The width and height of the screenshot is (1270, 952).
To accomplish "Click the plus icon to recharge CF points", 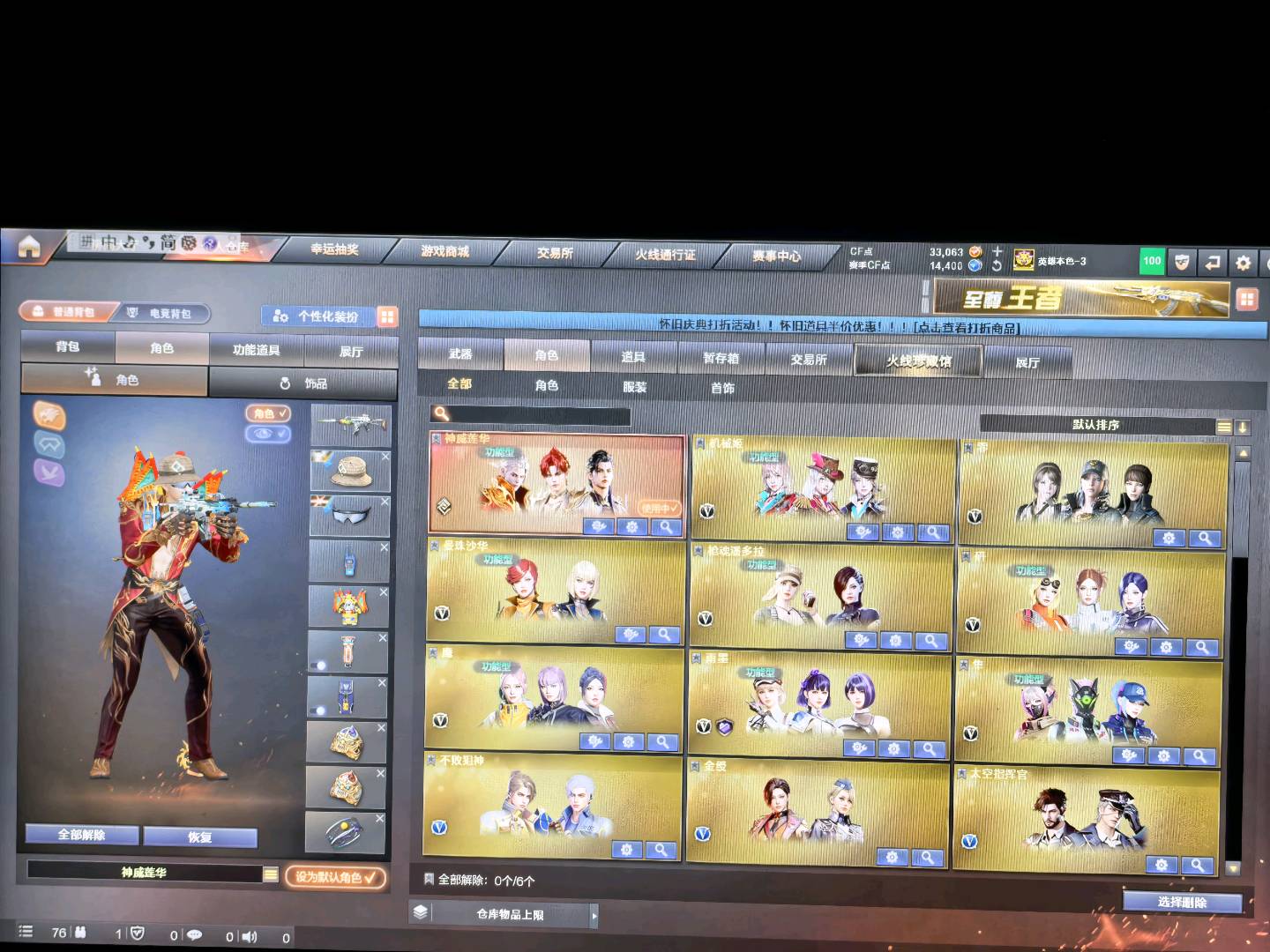I will 997,251.
